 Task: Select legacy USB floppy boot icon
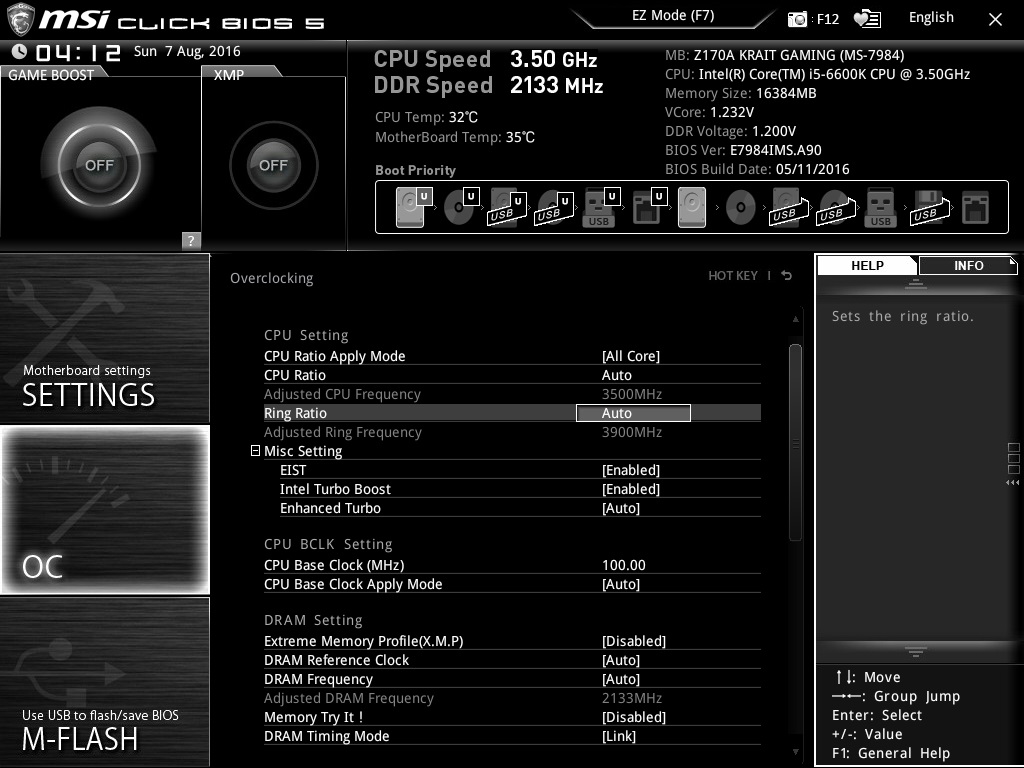(929, 208)
